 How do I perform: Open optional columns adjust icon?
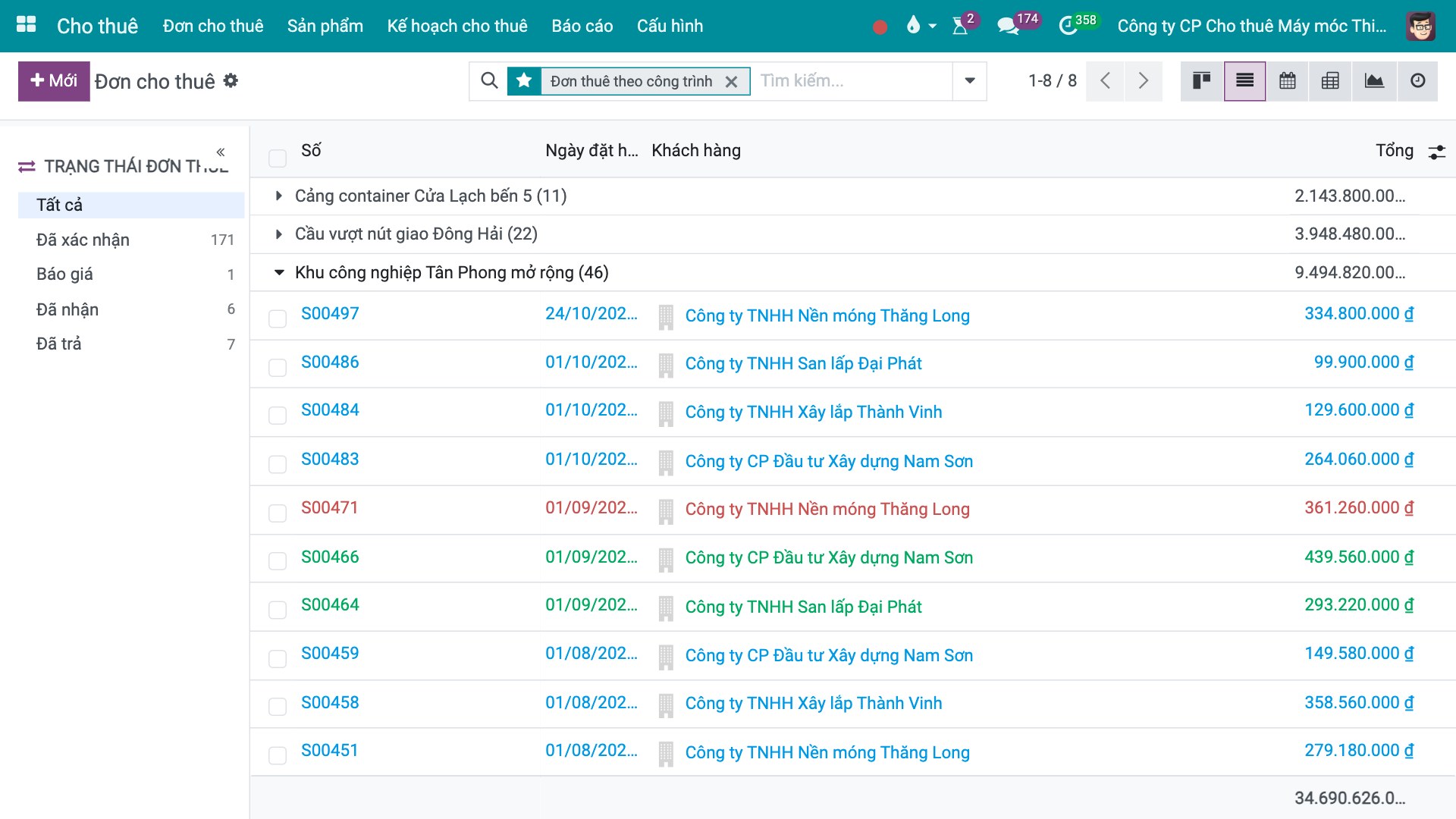coord(1436,152)
